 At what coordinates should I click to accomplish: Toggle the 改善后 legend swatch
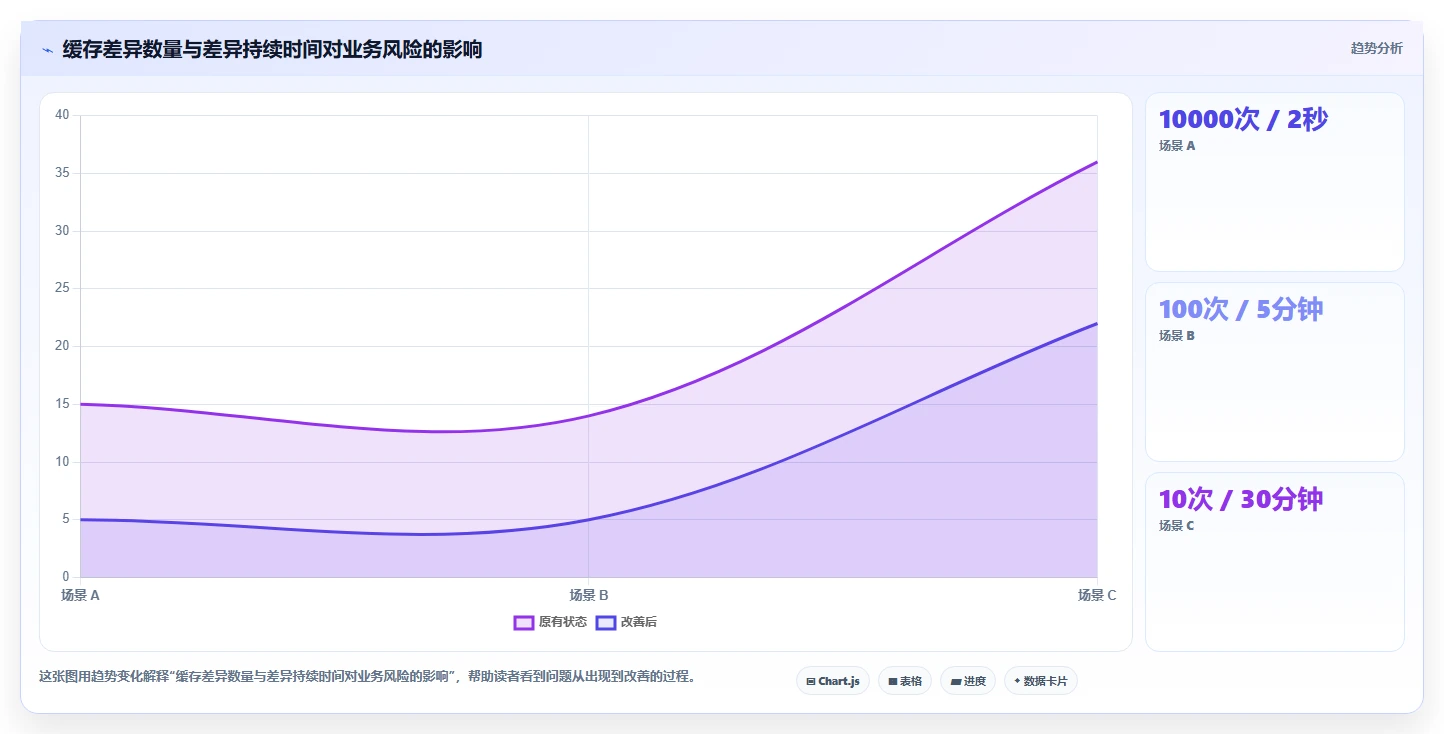pos(605,622)
